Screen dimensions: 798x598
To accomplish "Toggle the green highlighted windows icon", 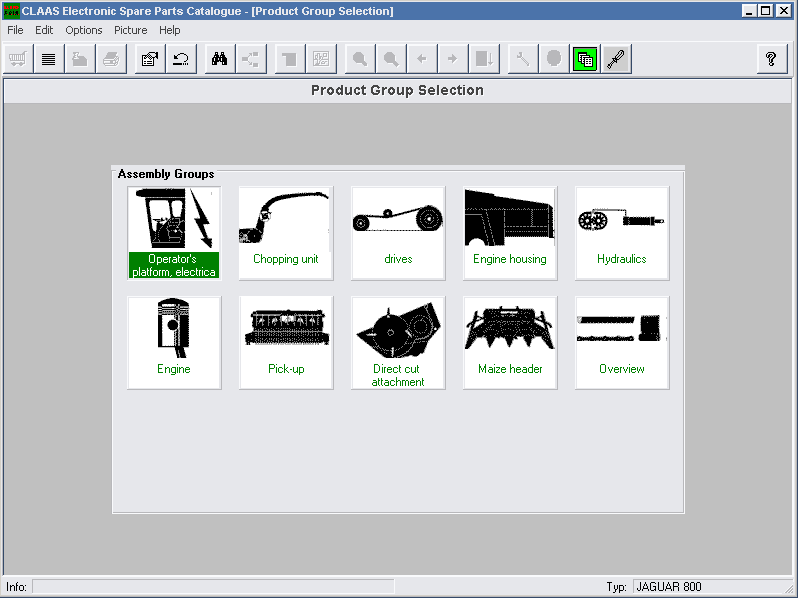I will point(585,59).
